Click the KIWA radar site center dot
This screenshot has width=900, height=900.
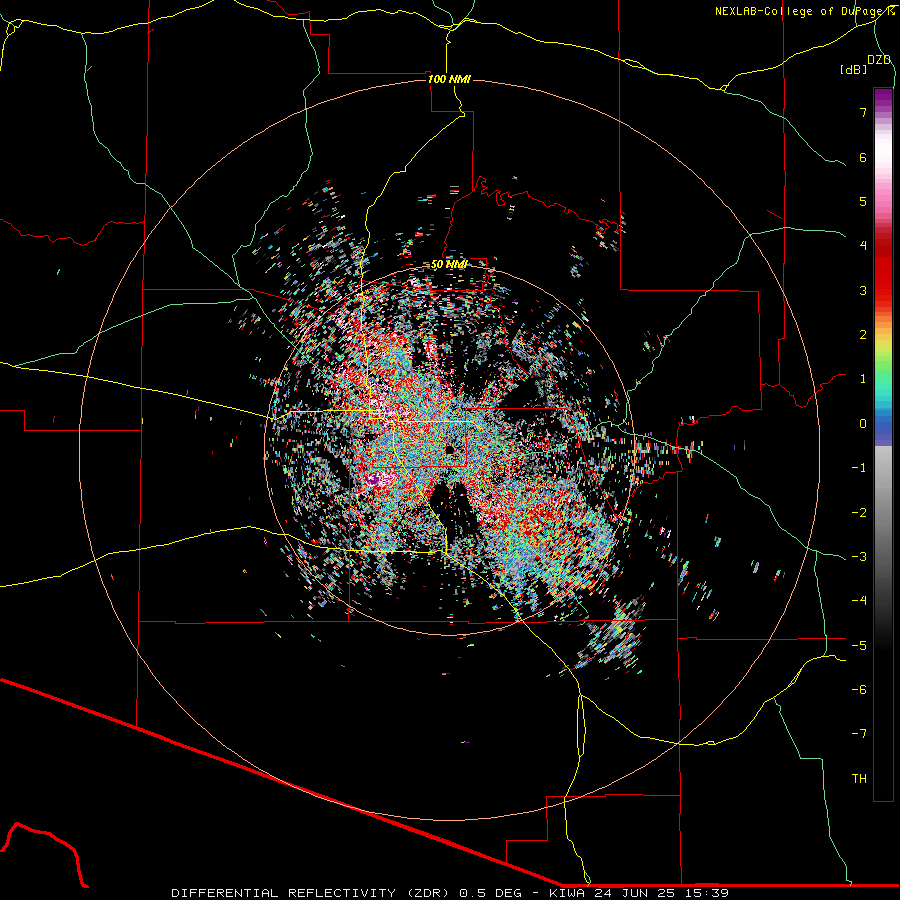[x=449, y=449]
